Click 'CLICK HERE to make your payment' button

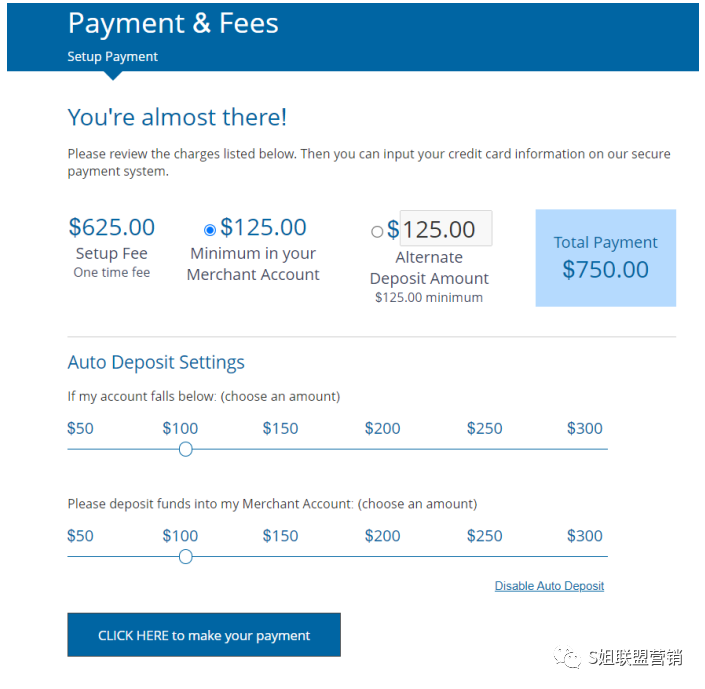click(204, 635)
